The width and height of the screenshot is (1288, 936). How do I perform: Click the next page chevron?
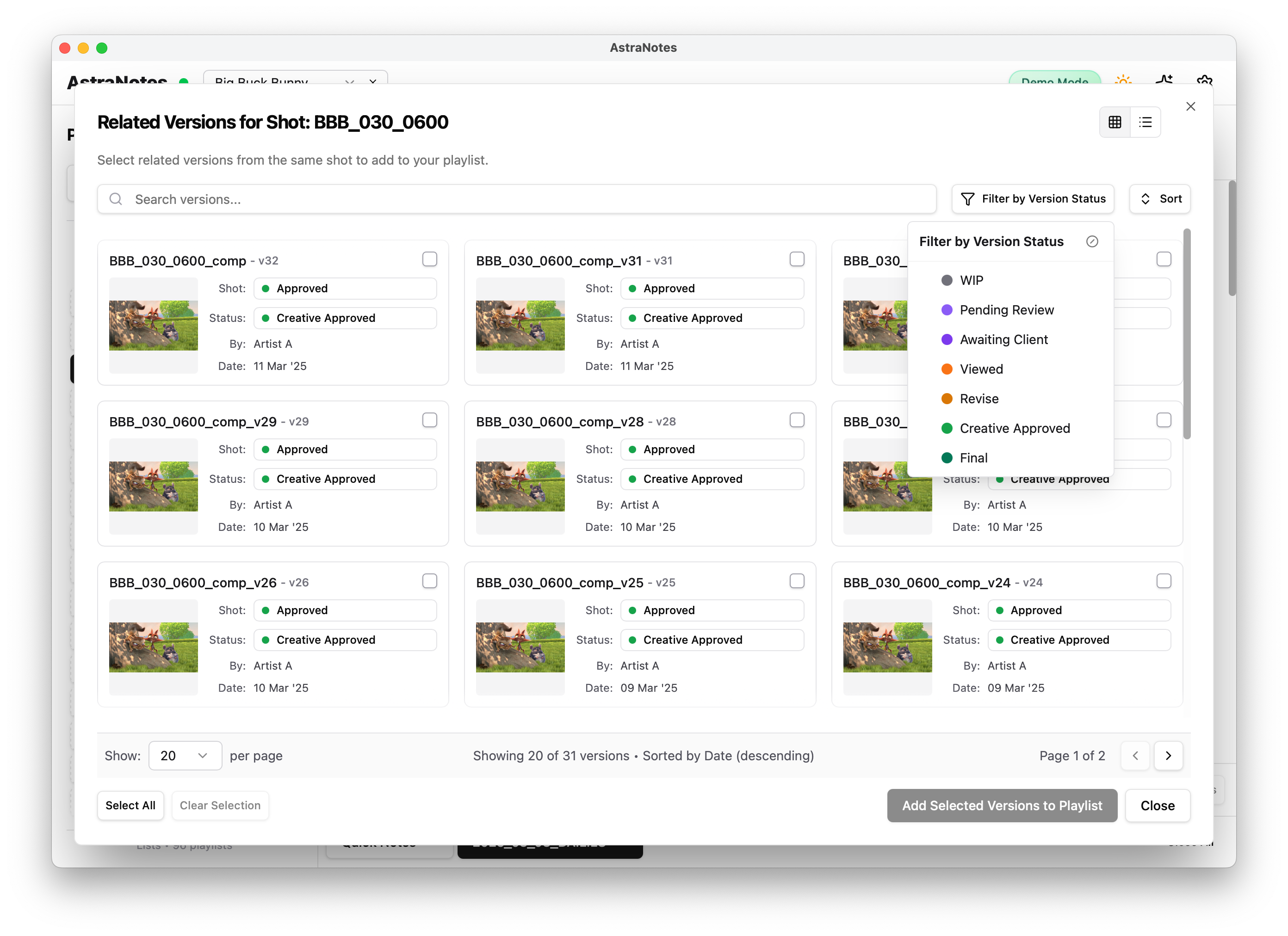point(1169,756)
